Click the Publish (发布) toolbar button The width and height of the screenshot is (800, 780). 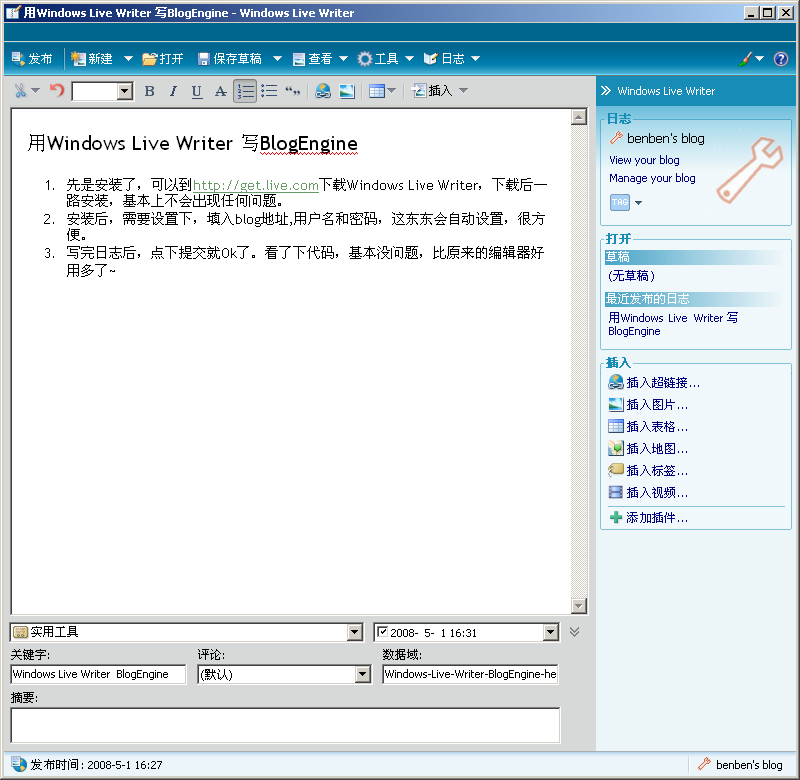tap(32, 59)
